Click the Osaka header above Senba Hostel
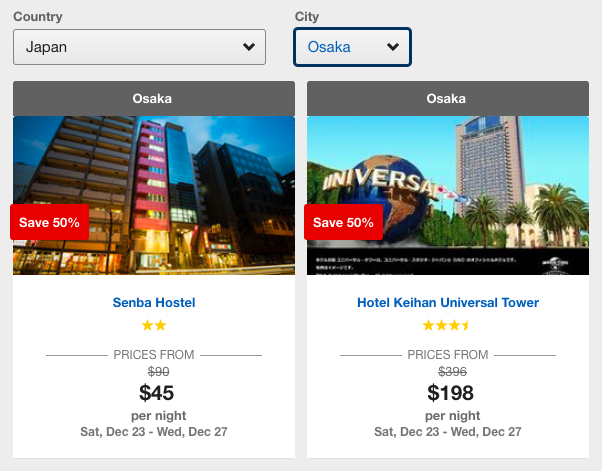 click(154, 99)
